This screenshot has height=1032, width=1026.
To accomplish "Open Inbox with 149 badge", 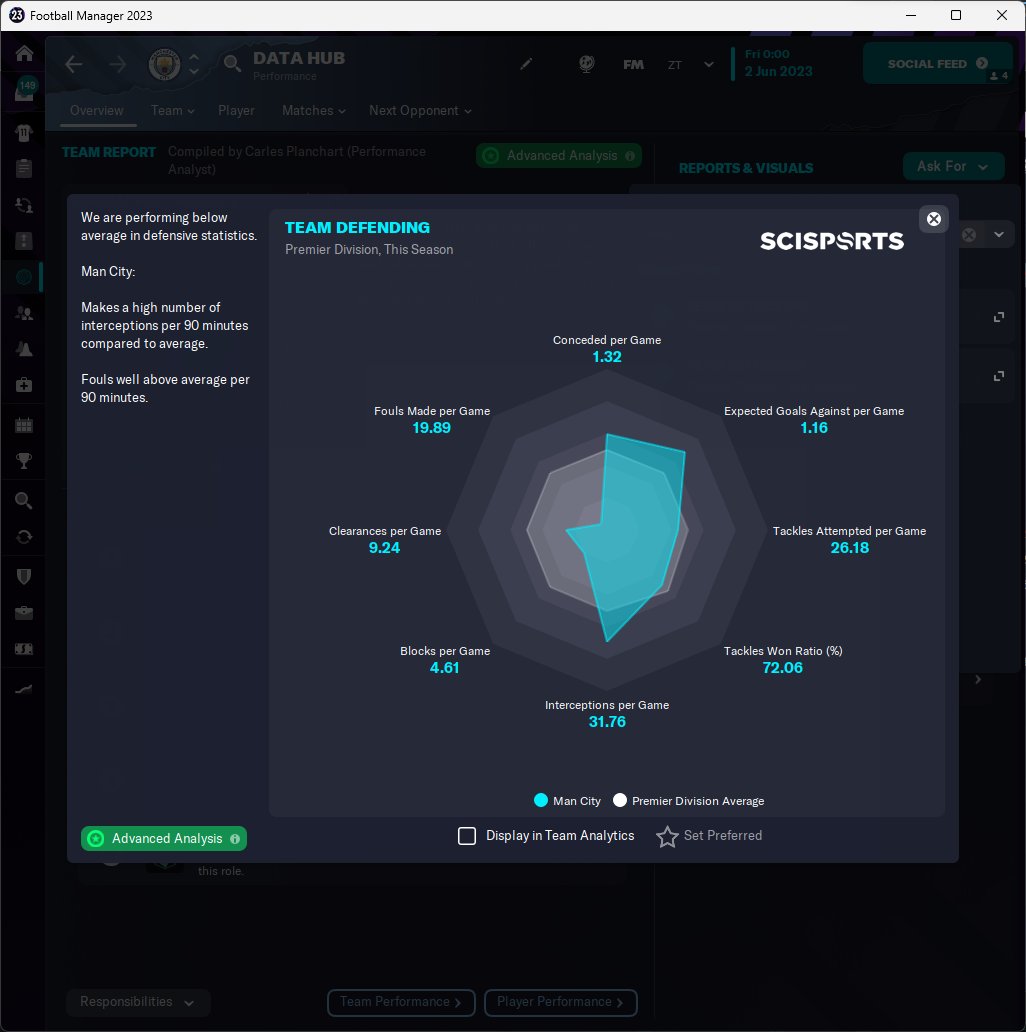I will click(x=24, y=91).
